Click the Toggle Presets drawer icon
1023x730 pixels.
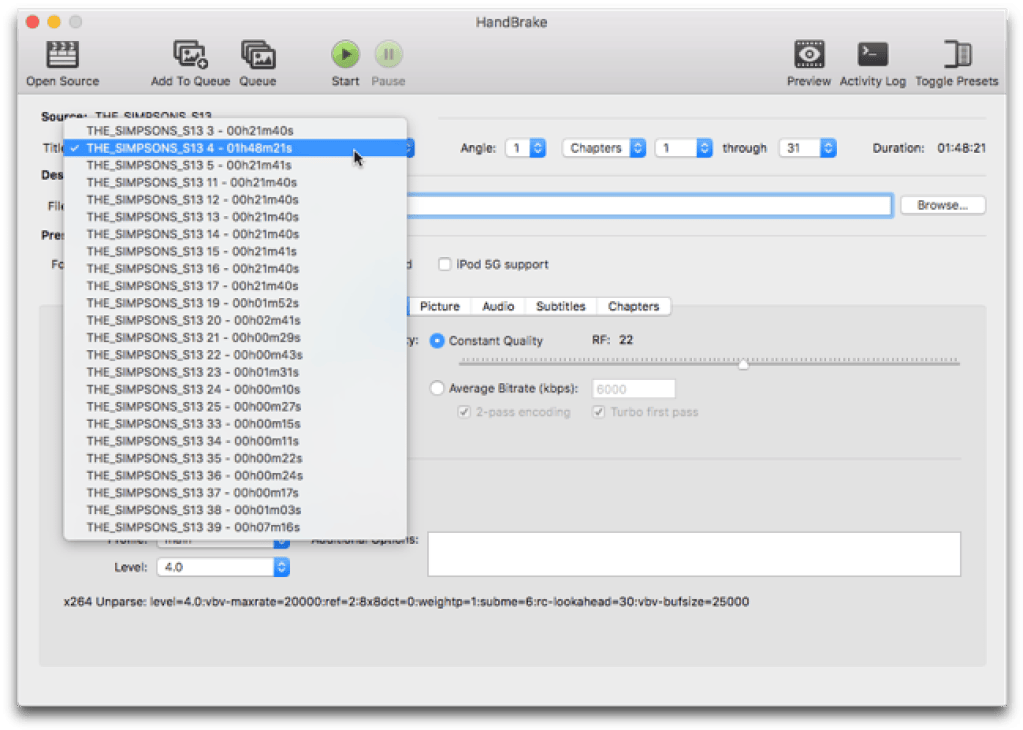[957, 55]
